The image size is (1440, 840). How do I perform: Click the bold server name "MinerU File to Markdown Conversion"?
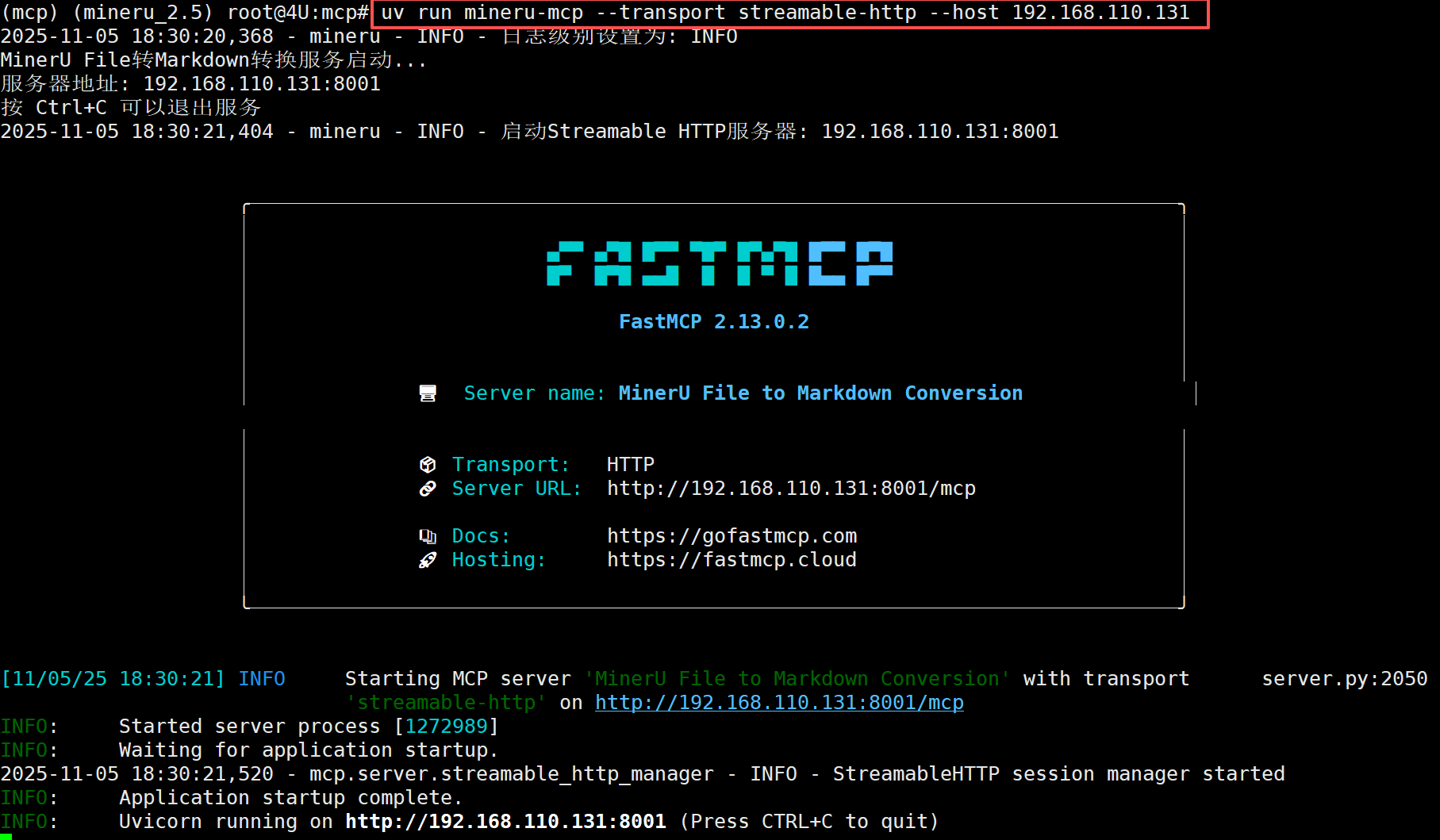pos(820,393)
